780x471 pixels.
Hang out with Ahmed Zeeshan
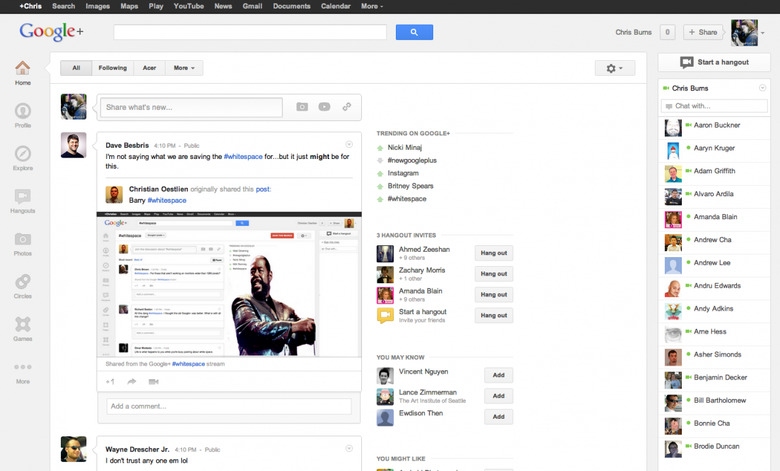493,253
